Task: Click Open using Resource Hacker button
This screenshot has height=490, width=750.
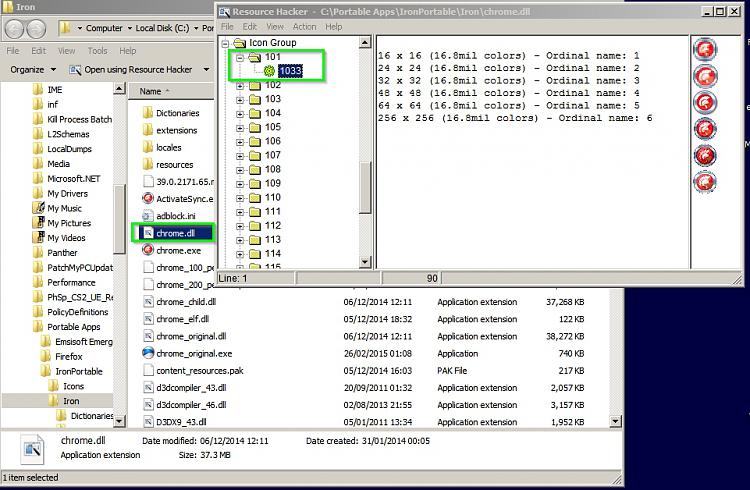Action: (131, 70)
